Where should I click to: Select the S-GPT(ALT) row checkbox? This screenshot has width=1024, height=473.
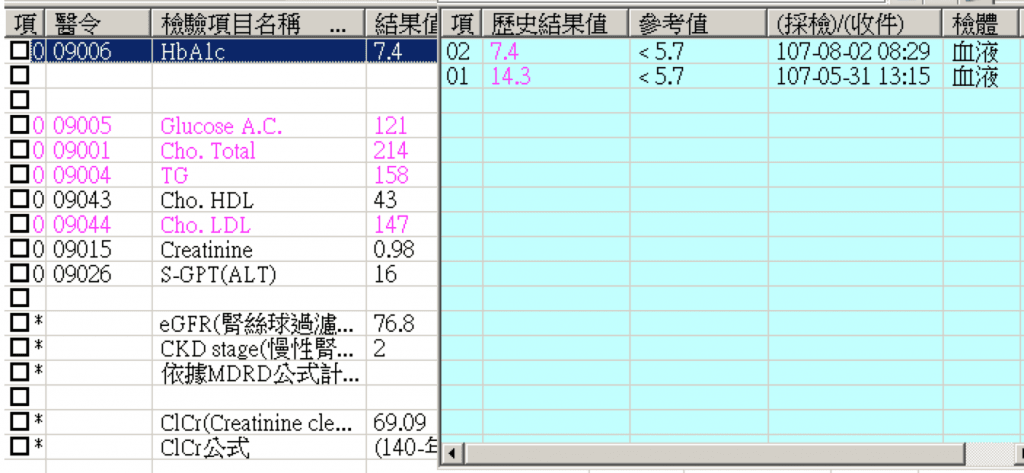pos(19,274)
